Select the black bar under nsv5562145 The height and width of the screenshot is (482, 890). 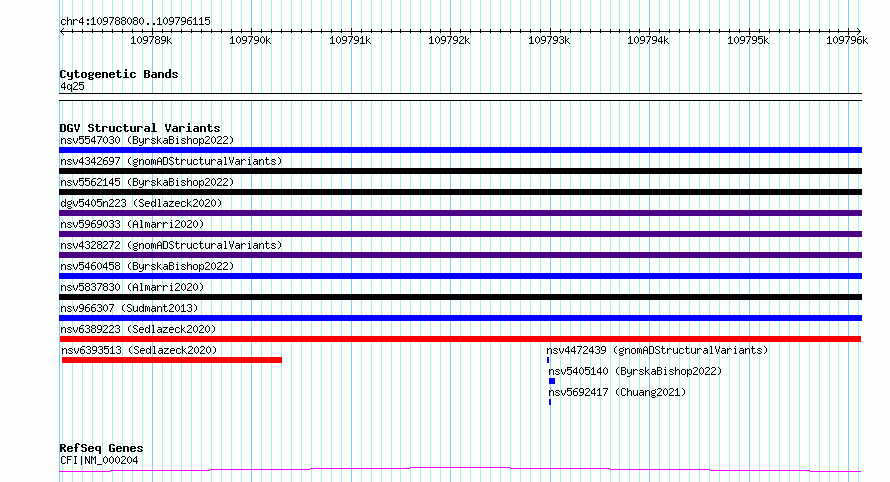tap(460, 192)
